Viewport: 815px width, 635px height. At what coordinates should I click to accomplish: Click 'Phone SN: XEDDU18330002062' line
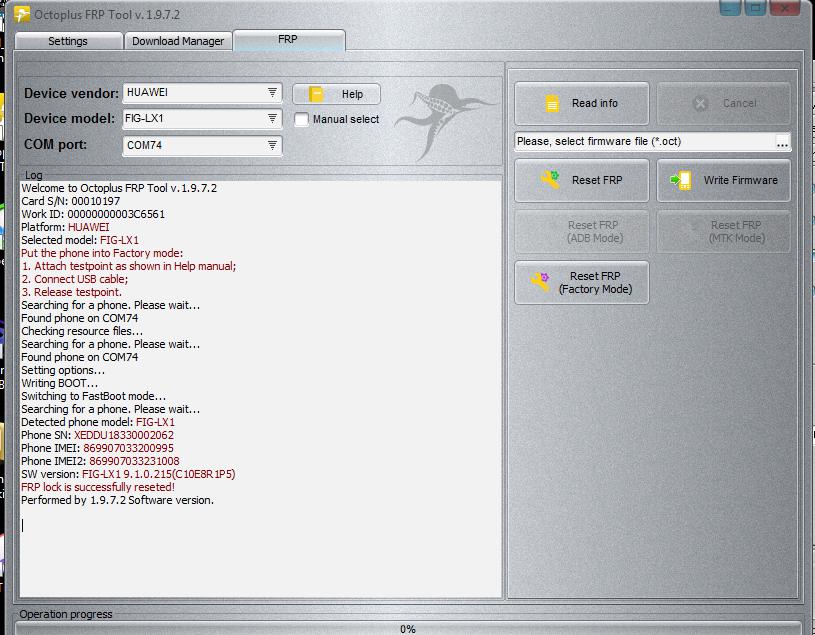[x=98, y=435]
